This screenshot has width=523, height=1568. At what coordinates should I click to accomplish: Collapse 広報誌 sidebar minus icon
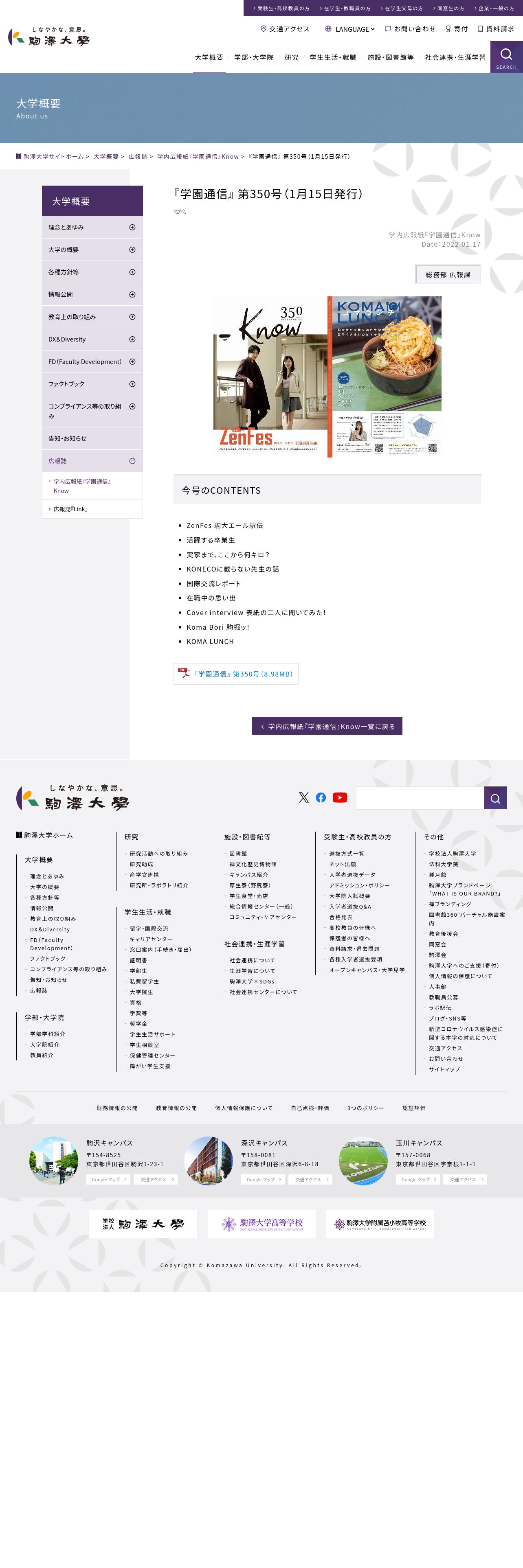coord(132,461)
